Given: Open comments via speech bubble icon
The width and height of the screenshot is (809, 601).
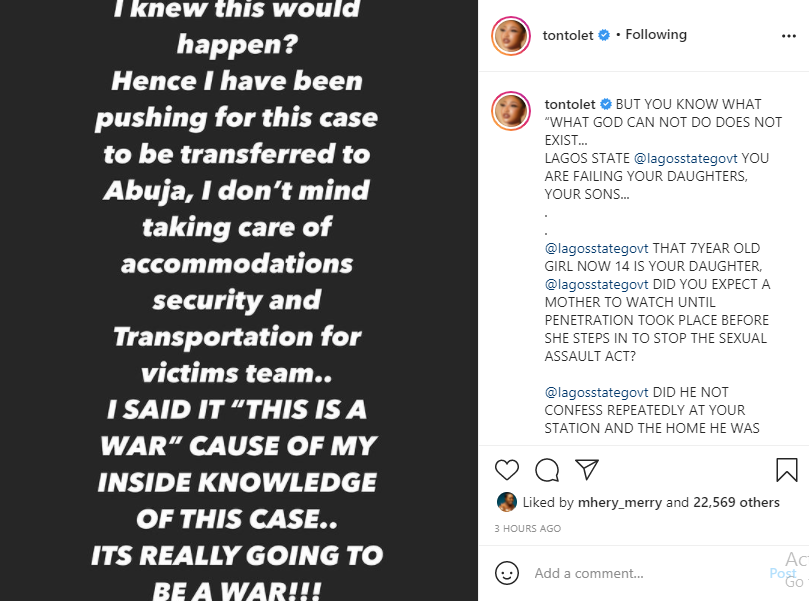Looking at the screenshot, I should (x=547, y=470).
